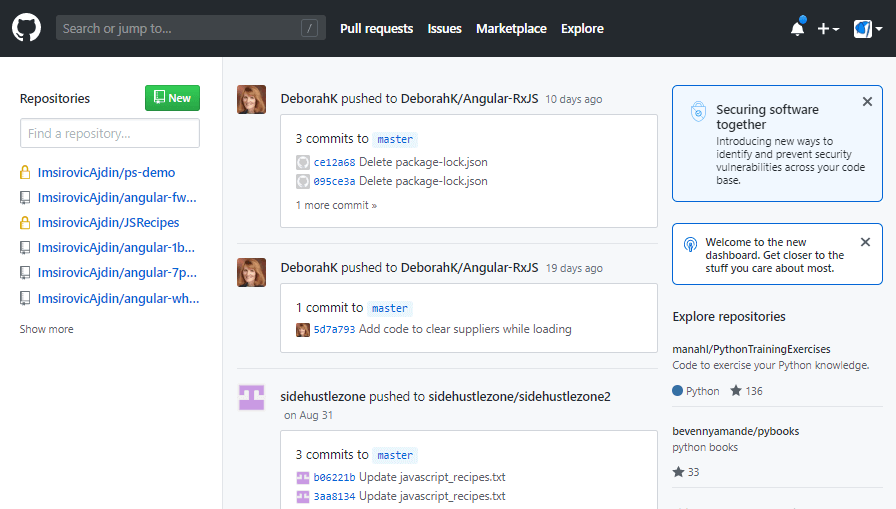Open the sidehustlezone purple identicon avatar
This screenshot has width=896, height=509.
point(251,397)
